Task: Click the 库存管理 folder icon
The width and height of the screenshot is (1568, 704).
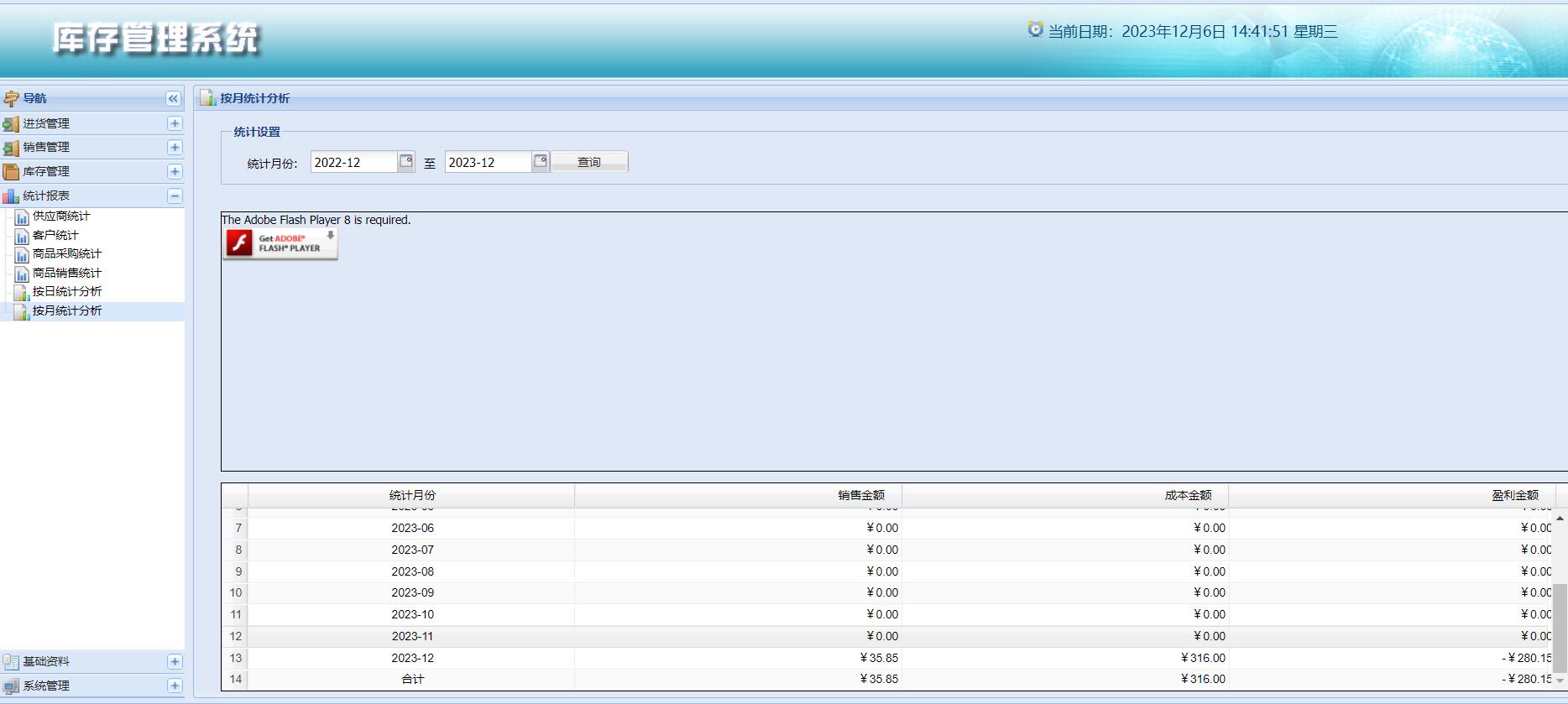Action: click(11, 172)
